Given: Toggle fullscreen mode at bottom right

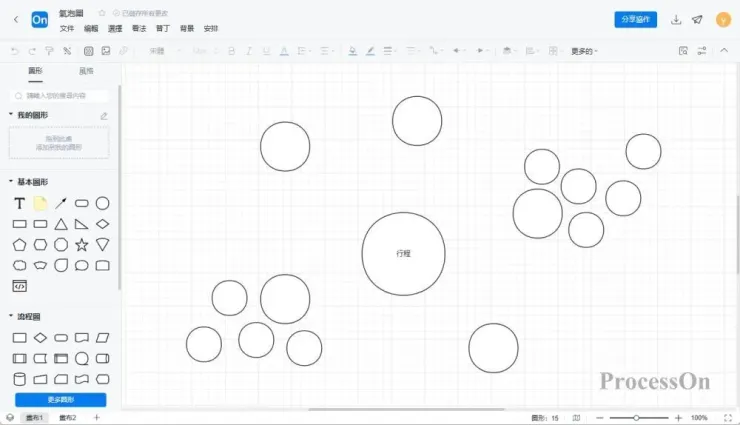Looking at the screenshot, I should point(728,418).
